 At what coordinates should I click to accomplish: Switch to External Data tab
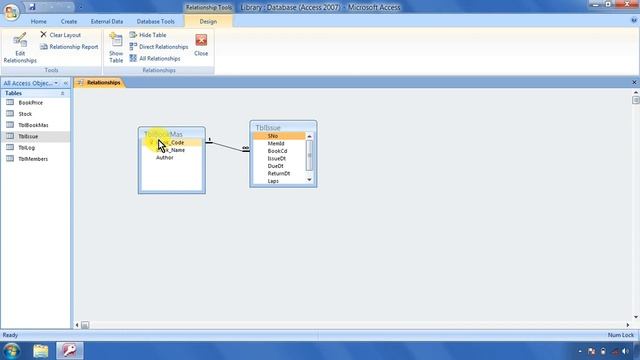coord(107,21)
